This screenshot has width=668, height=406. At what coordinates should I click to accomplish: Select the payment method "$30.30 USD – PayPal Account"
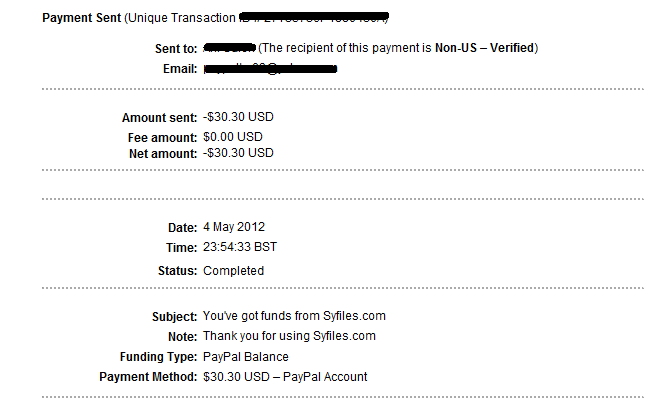point(285,377)
